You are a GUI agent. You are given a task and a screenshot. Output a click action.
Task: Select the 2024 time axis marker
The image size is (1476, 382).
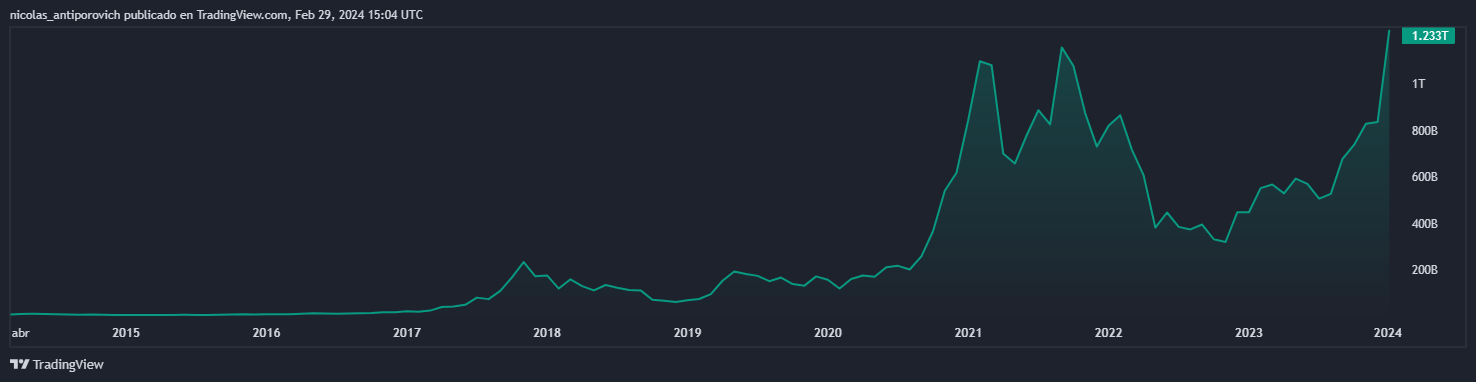click(1388, 333)
